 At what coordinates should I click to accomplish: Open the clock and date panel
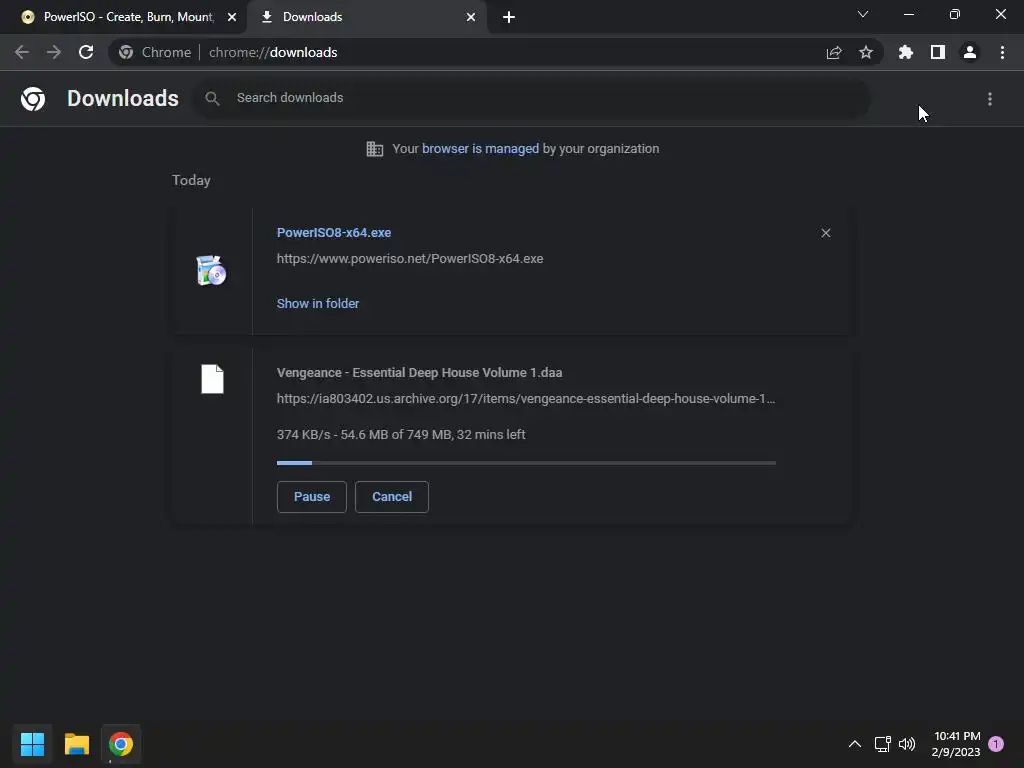956,744
